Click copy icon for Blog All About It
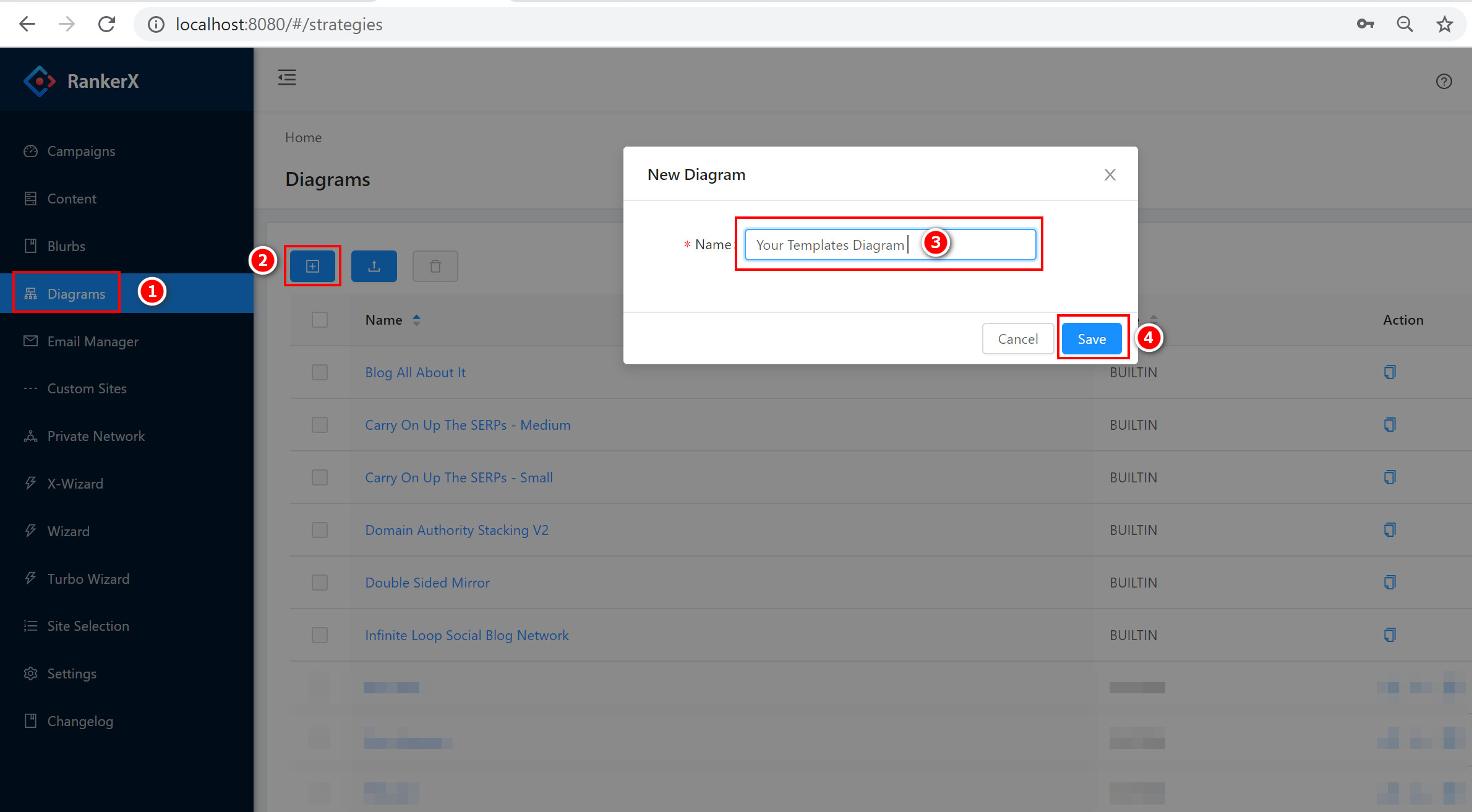Image resolution: width=1472 pixels, height=812 pixels. (1389, 372)
